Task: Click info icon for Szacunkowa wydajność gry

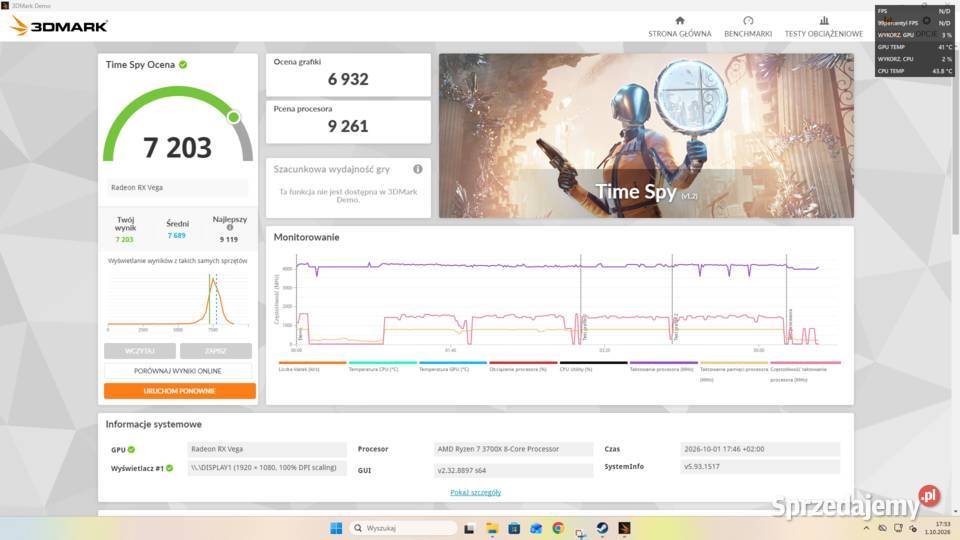Action: tap(418, 169)
